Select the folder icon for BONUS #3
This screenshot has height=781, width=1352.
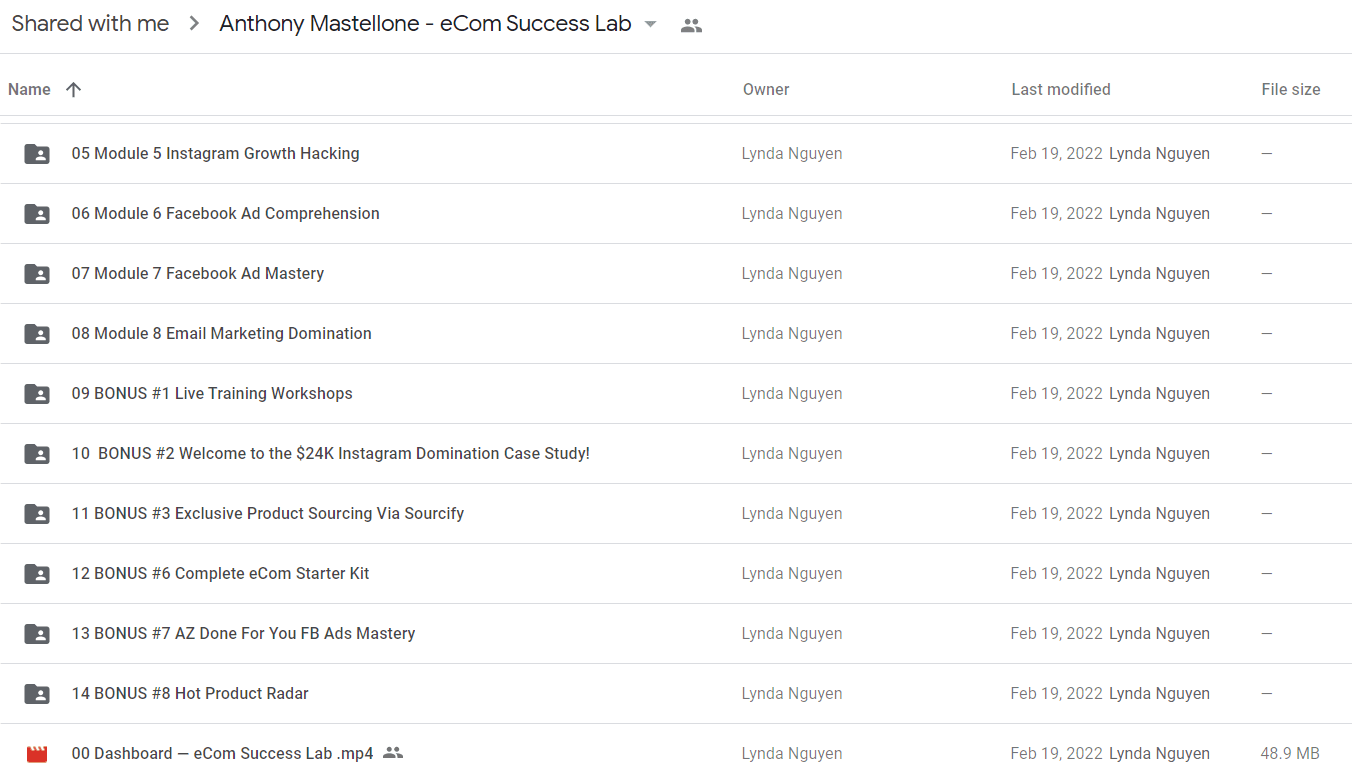click(37, 514)
